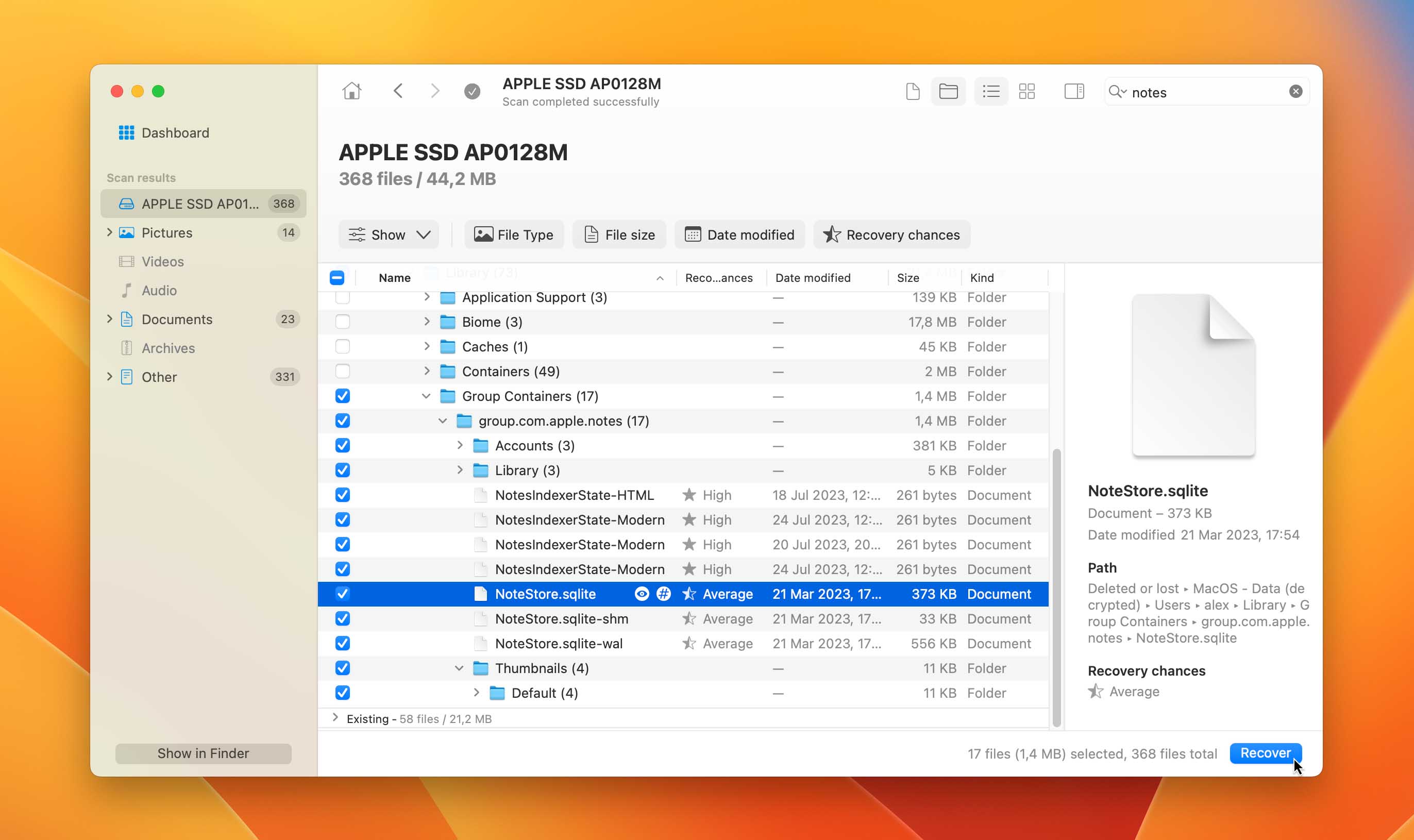This screenshot has height=840, width=1414.
Task: Collapse the group.com.apple.notes folder
Action: coord(443,421)
